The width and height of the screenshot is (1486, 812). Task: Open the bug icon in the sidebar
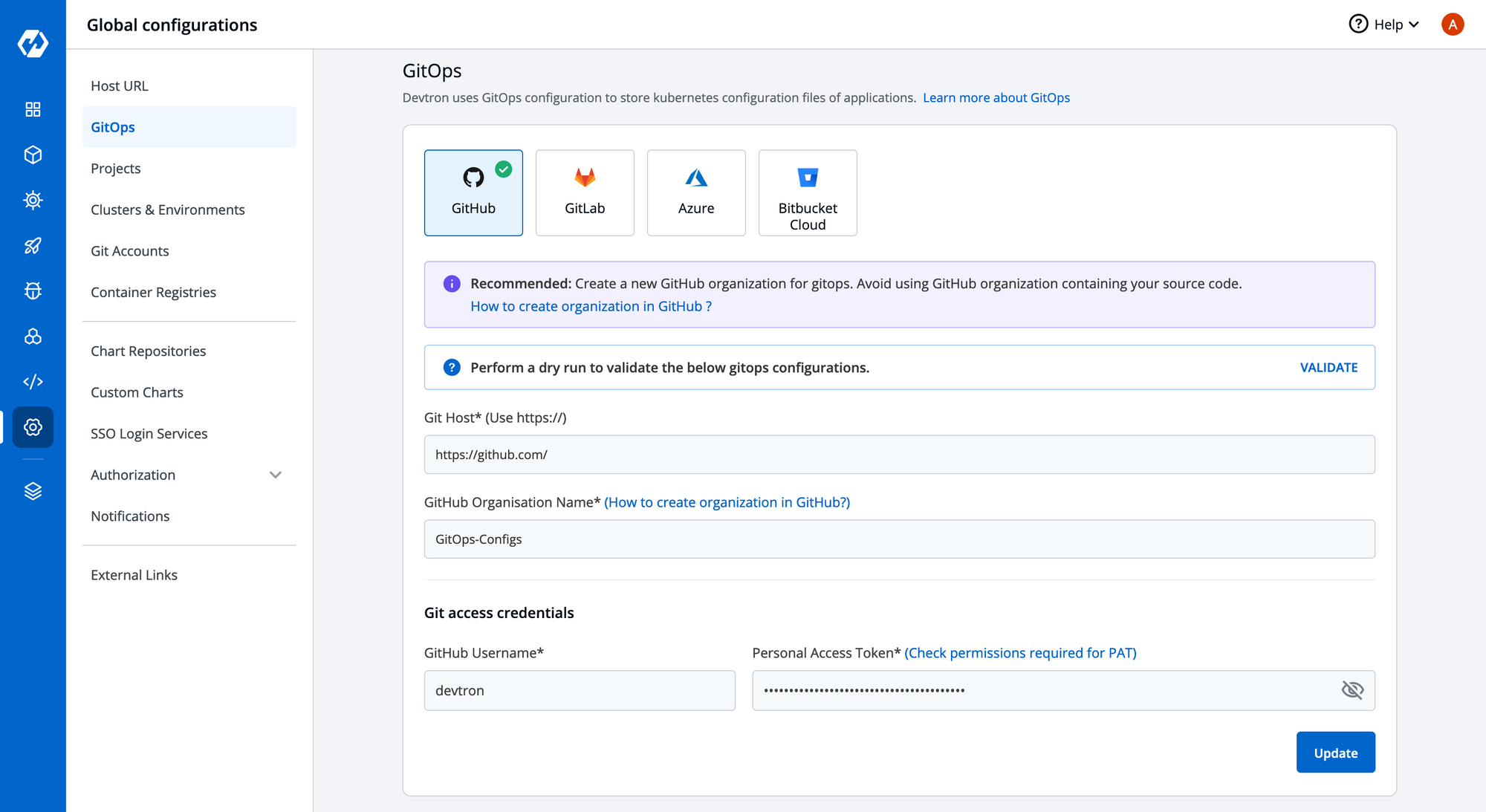33,291
